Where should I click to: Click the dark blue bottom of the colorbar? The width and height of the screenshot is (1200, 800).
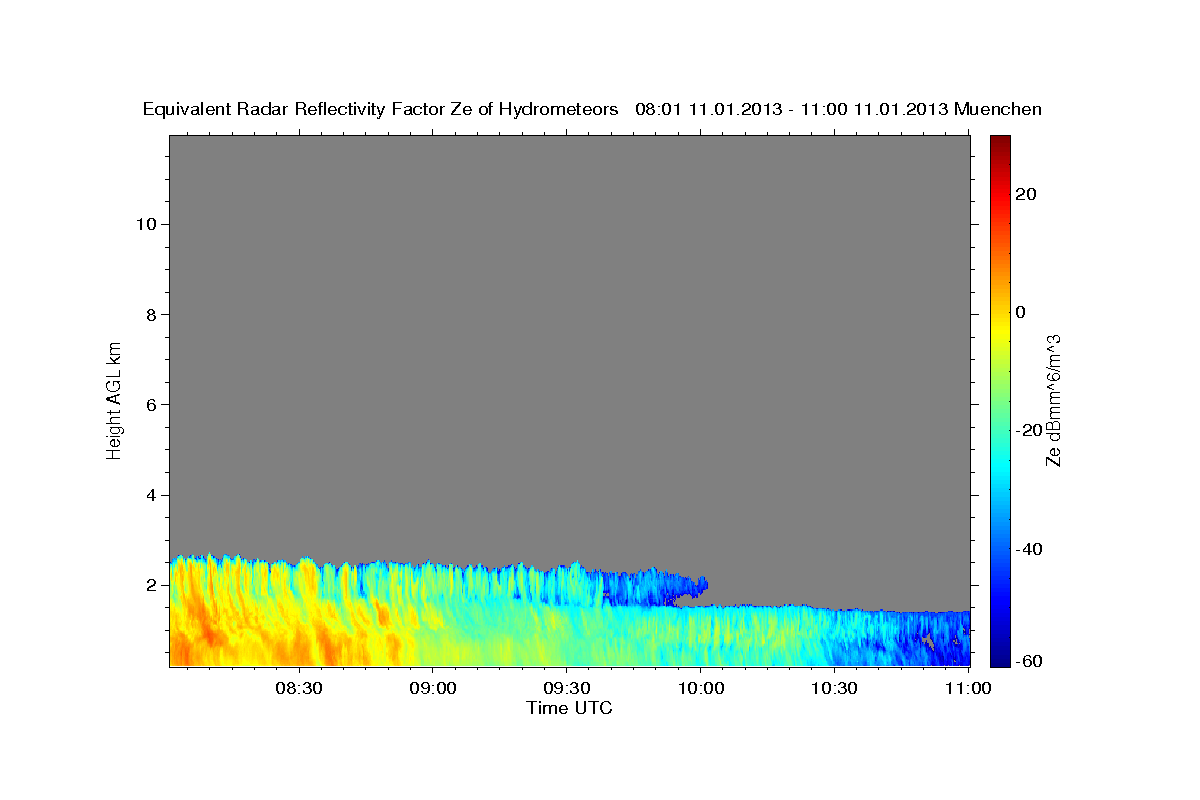(x=1000, y=657)
